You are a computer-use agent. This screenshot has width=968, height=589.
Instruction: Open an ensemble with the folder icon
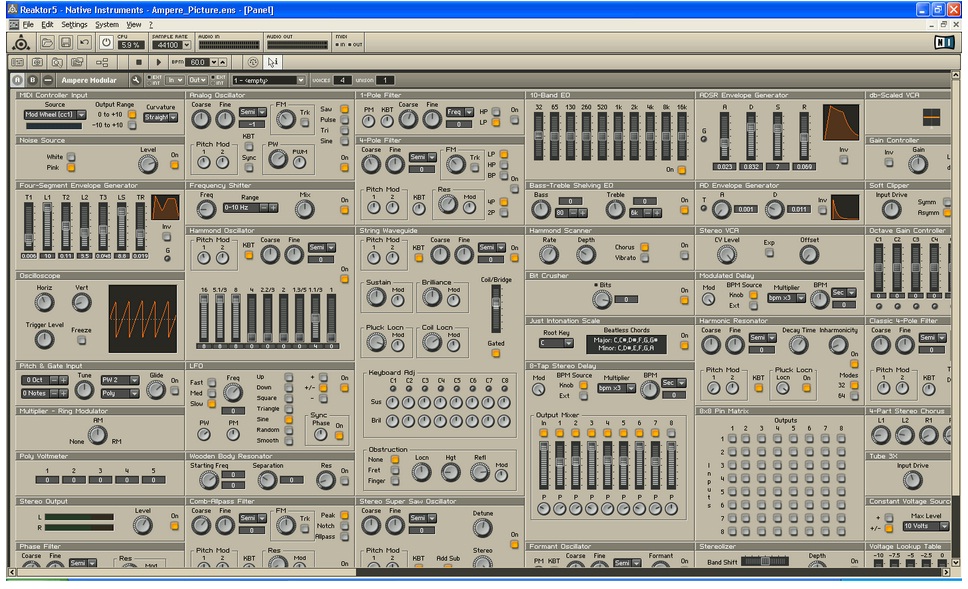pyautogui.click(x=47, y=43)
